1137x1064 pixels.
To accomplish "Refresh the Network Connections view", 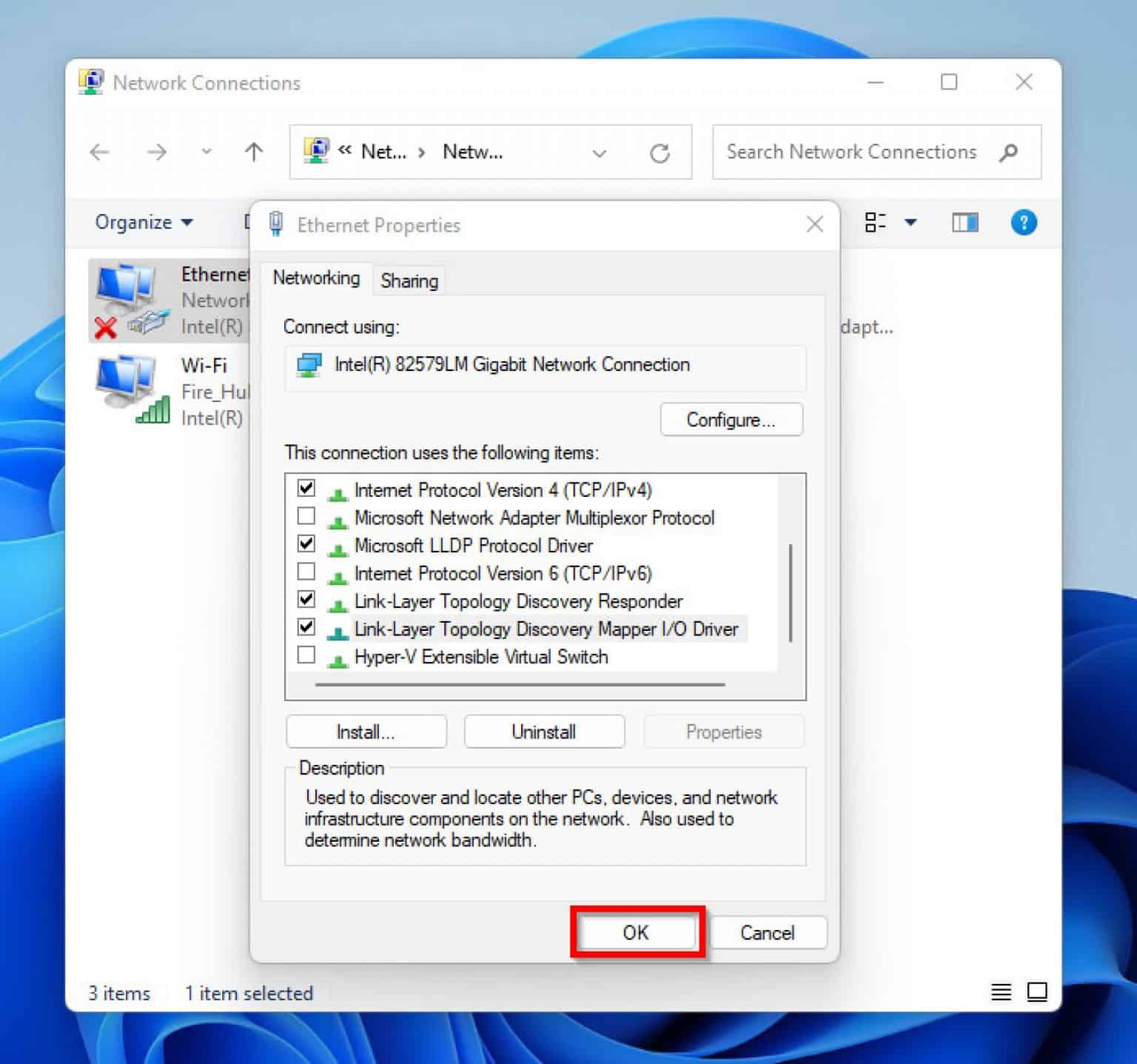I will tap(661, 152).
